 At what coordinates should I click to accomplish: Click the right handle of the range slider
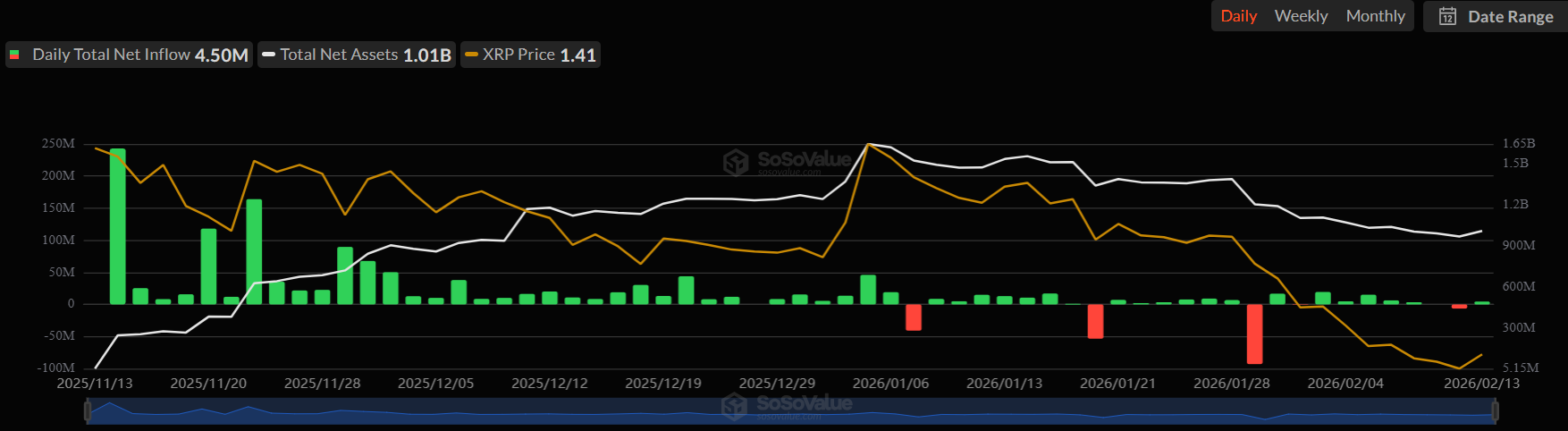pyautogui.click(x=1495, y=411)
